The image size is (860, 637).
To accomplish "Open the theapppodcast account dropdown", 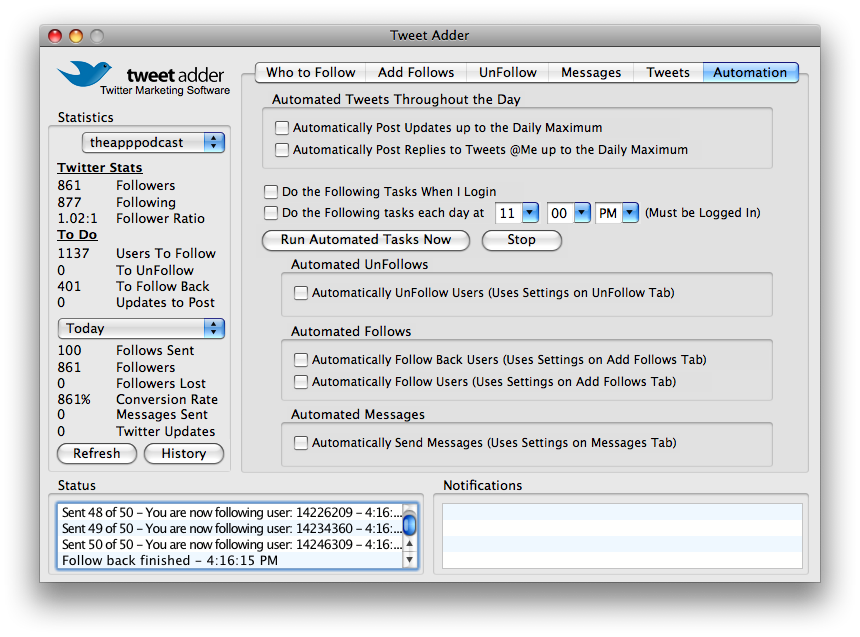I will point(153,143).
